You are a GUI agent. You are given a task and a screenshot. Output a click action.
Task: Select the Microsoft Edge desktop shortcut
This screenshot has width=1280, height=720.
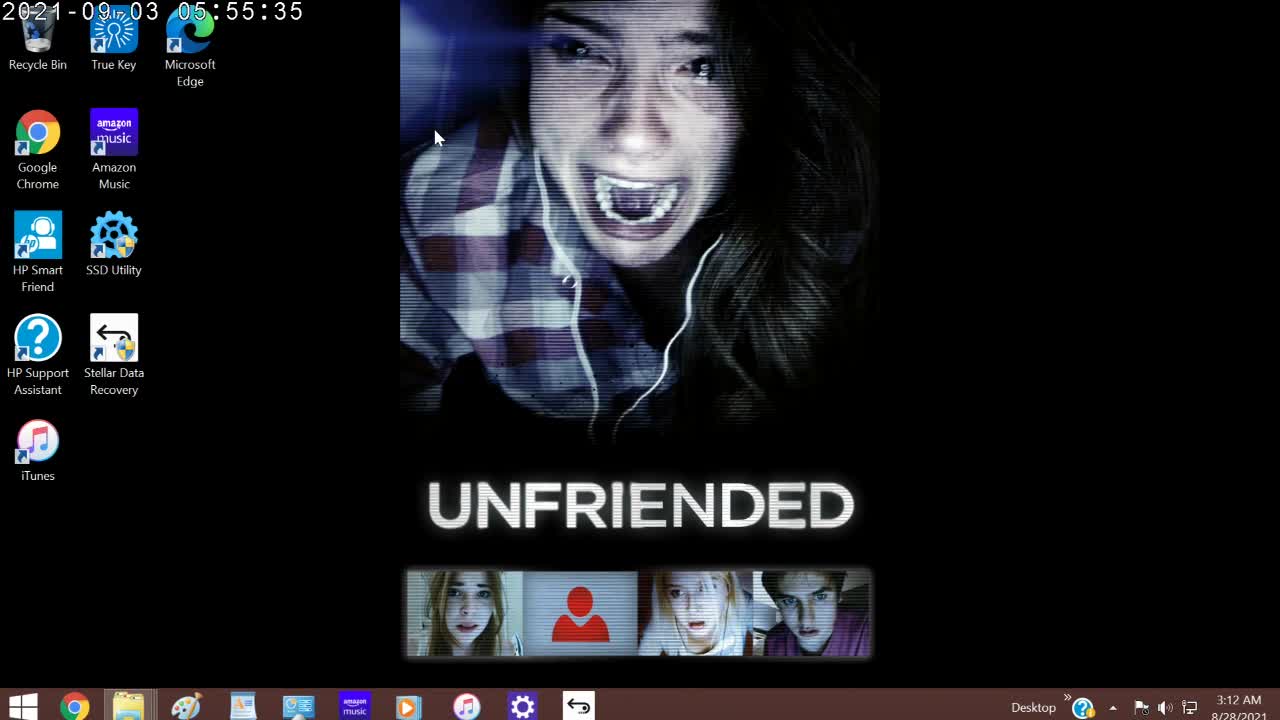tap(190, 48)
